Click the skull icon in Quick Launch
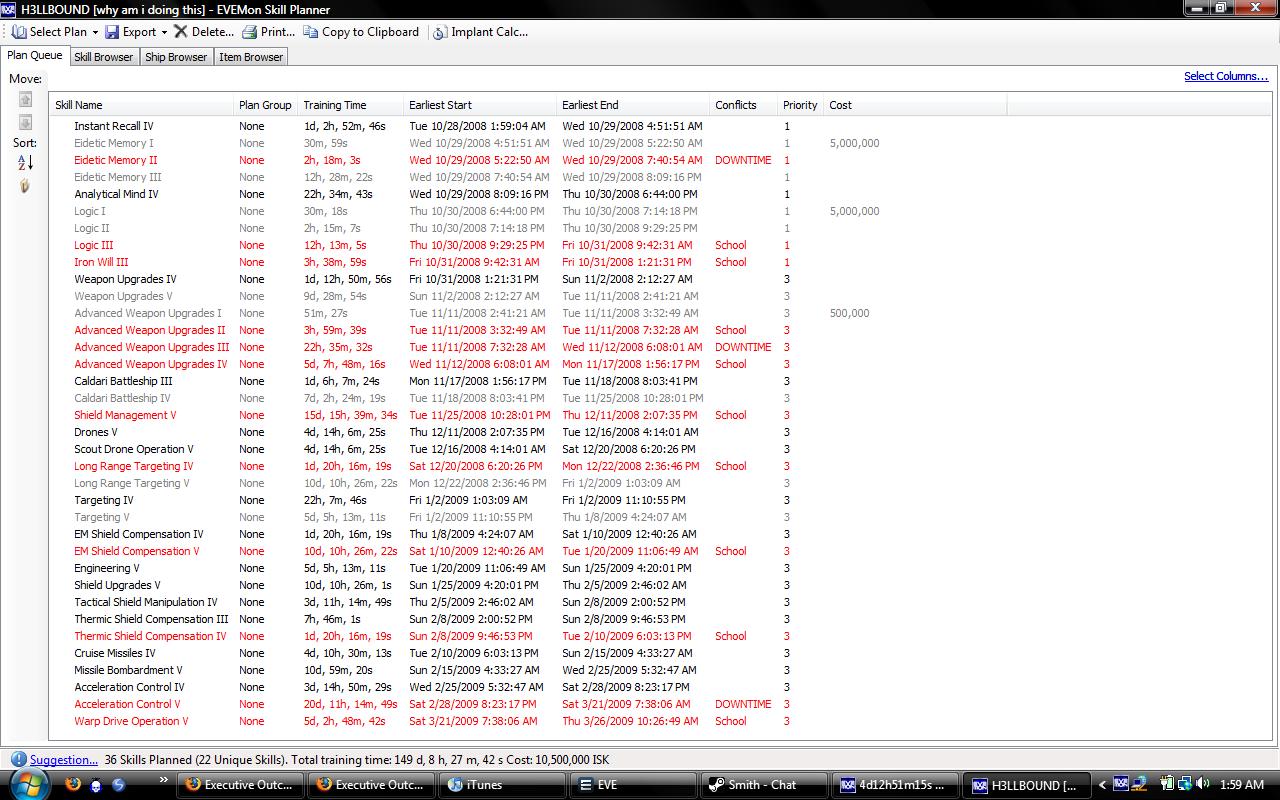Viewport: 1280px width, 800px height. coord(96,785)
